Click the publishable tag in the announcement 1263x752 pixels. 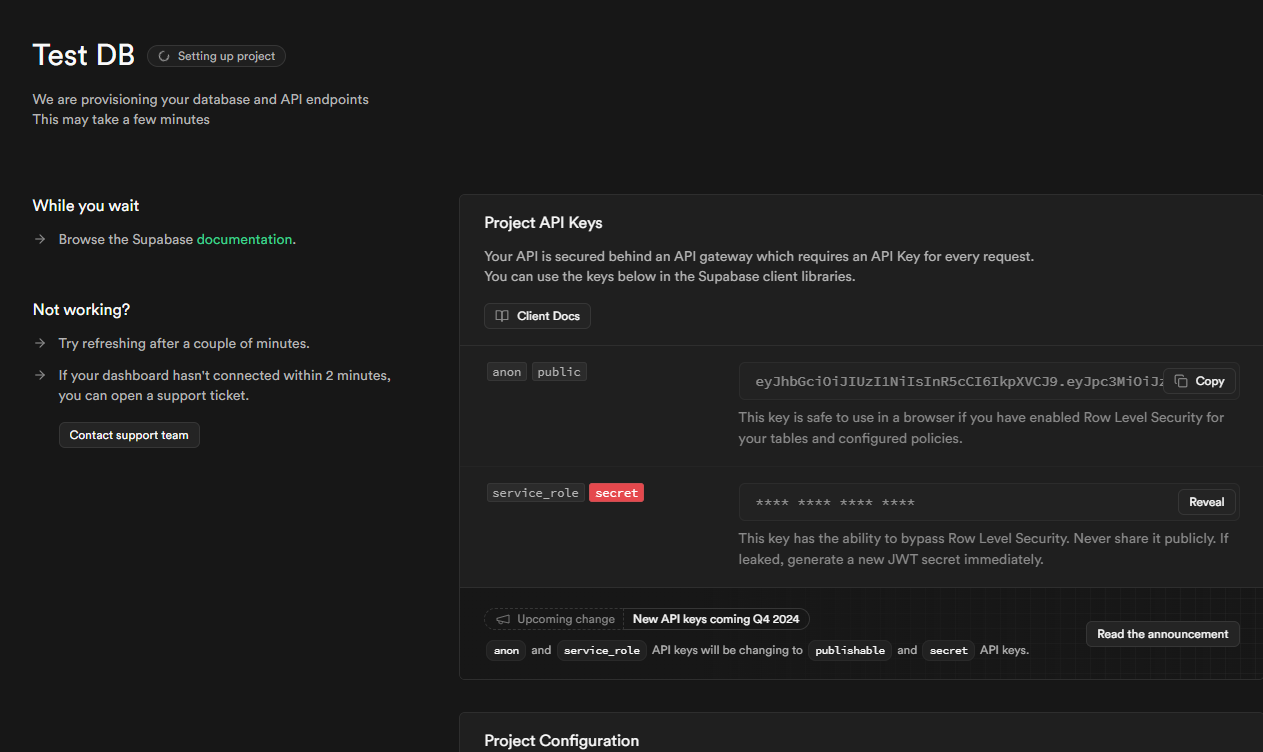tap(849, 650)
